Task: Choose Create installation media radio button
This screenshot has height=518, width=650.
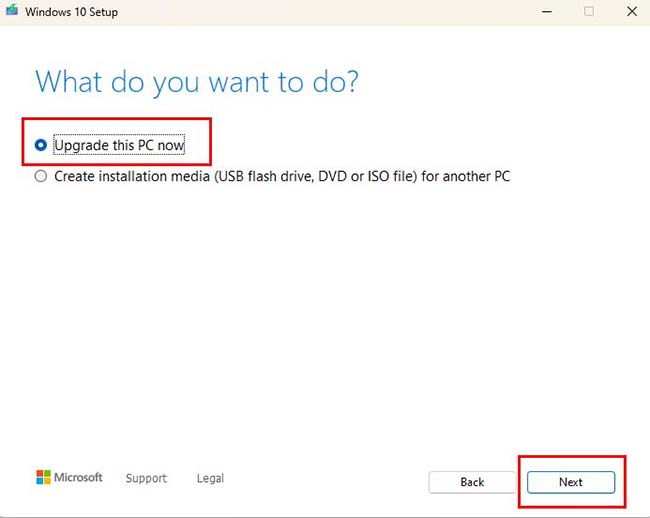Action: click(41, 176)
